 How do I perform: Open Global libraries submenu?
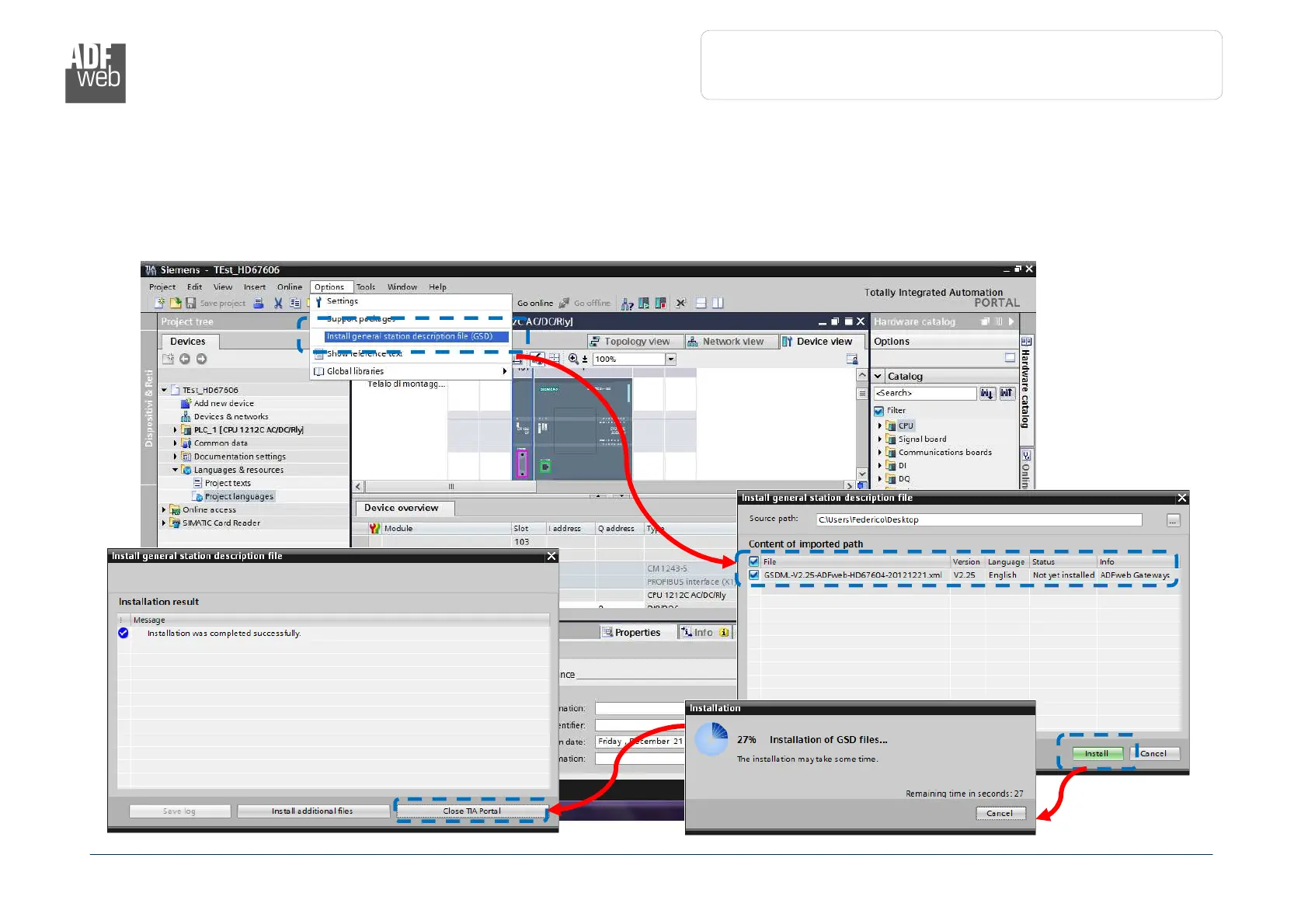coord(410,371)
